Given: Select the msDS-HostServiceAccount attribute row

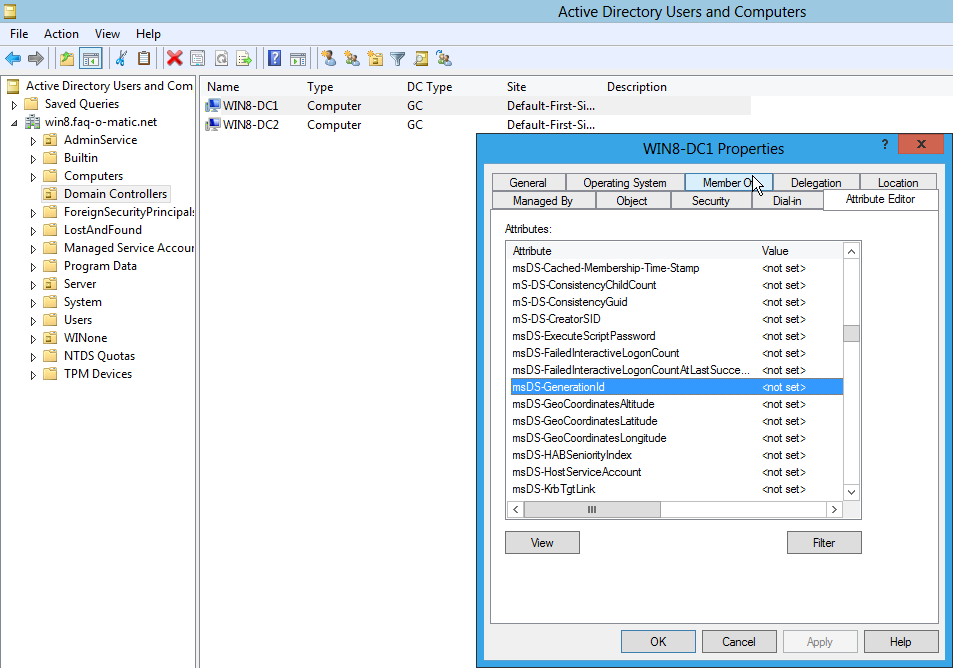Looking at the screenshot, I should [x=676, y=472].
